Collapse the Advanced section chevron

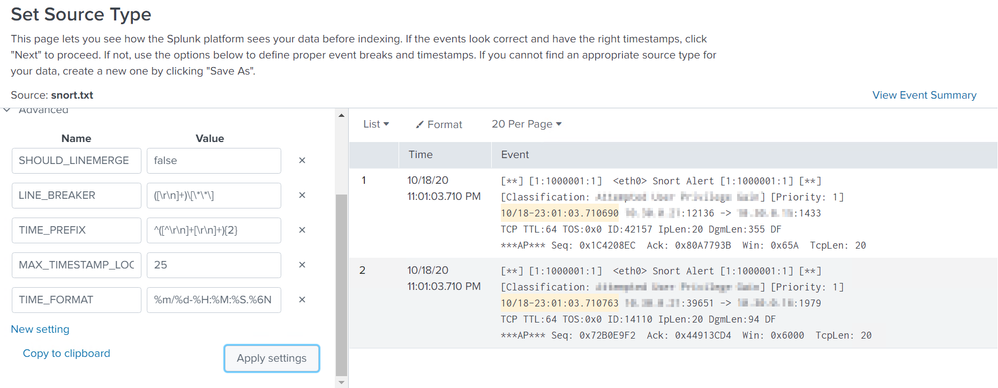(7, 110)
